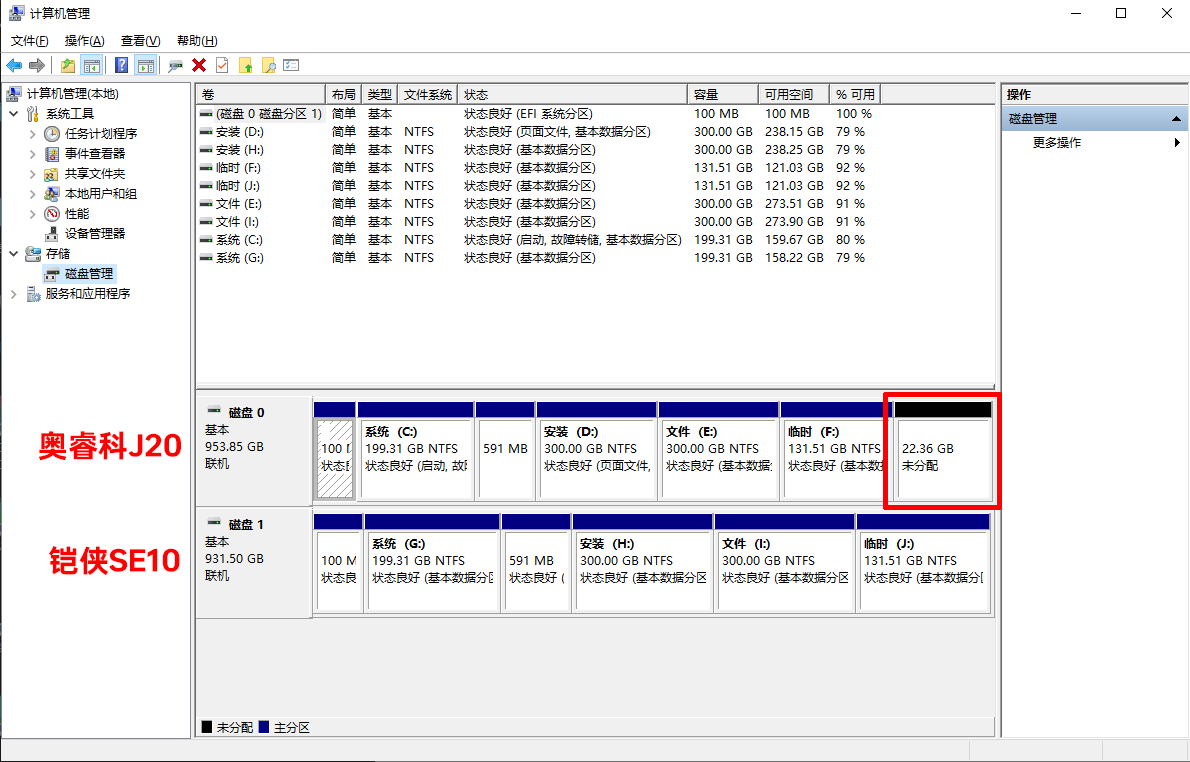Click the folder Up one level icon

tap(67, 65)
